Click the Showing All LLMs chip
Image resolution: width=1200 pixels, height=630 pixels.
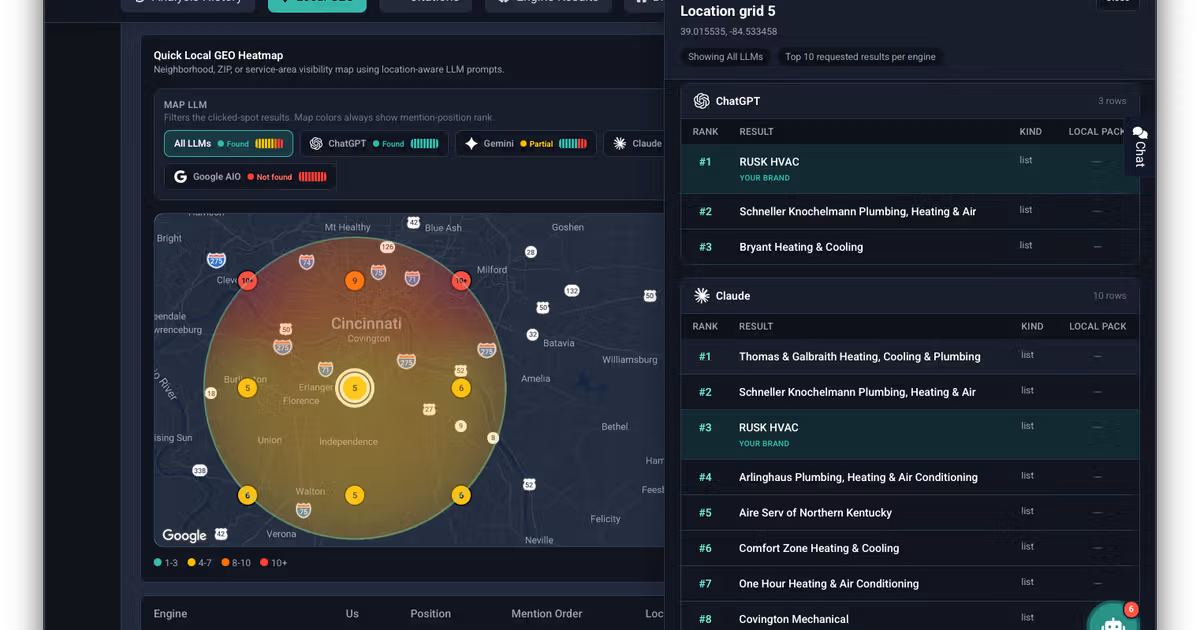tap(725, 57)
